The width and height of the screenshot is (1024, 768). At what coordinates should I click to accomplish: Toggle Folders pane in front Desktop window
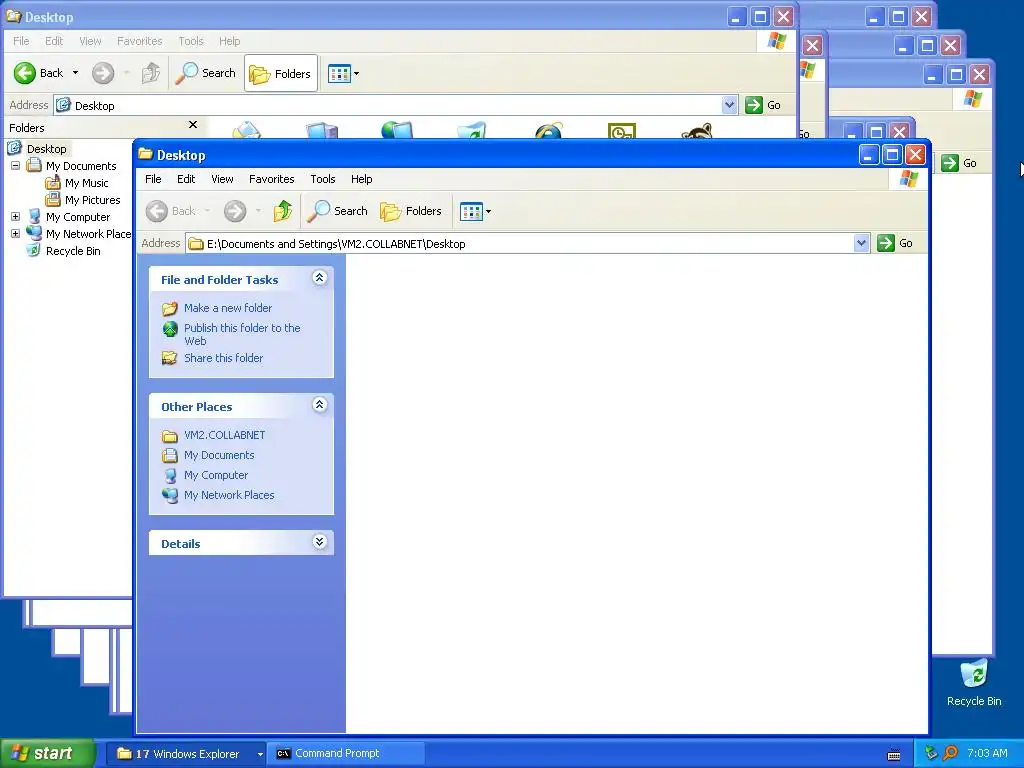[x=411, y=211]
